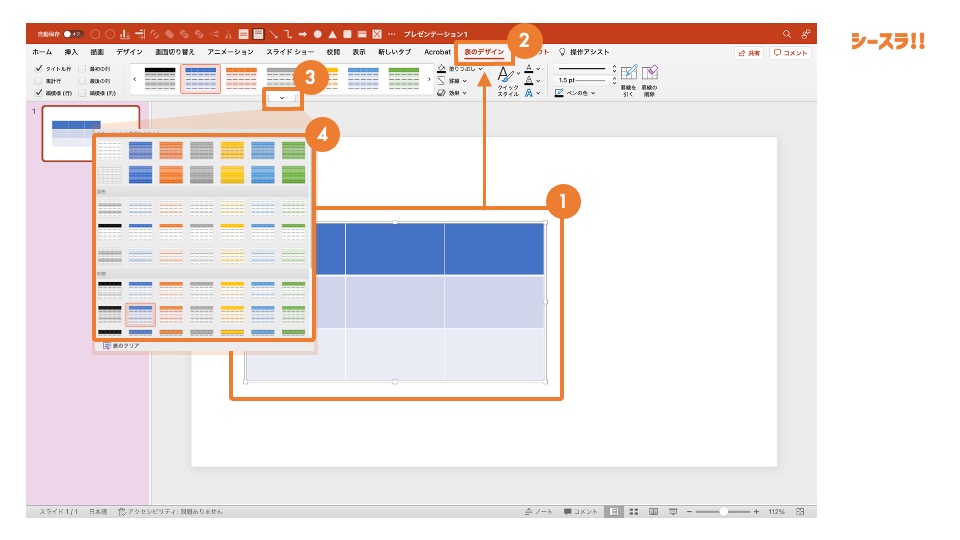Open the 塗りつぶし shading dropdown
960x540 pixels.
click(481, 69)
